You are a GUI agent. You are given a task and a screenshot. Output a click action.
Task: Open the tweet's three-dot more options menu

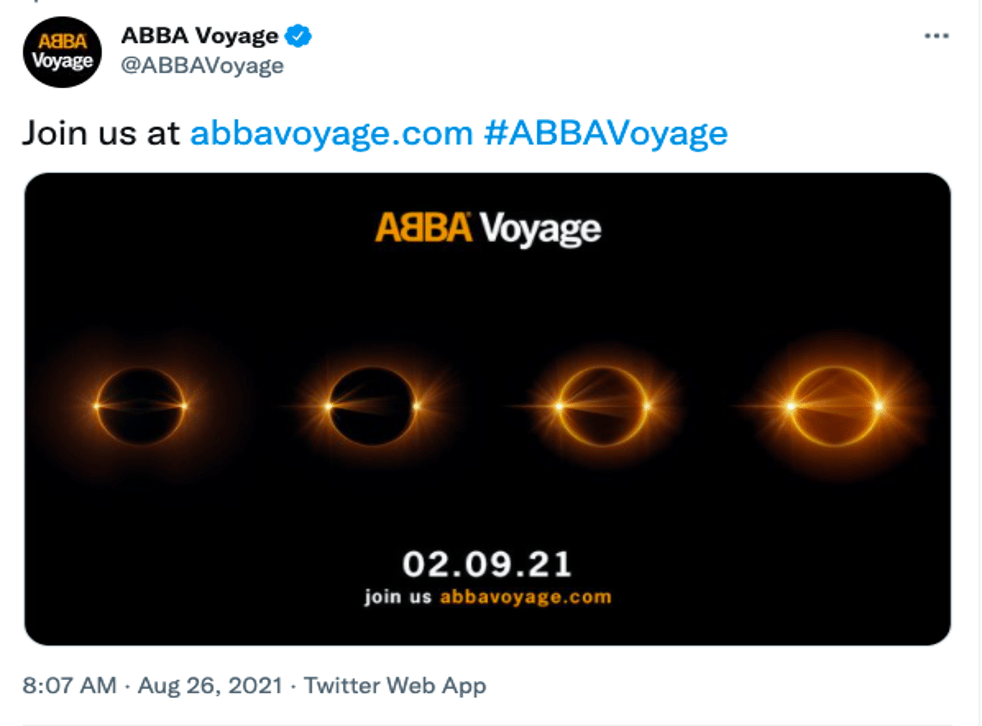(935, 36)
